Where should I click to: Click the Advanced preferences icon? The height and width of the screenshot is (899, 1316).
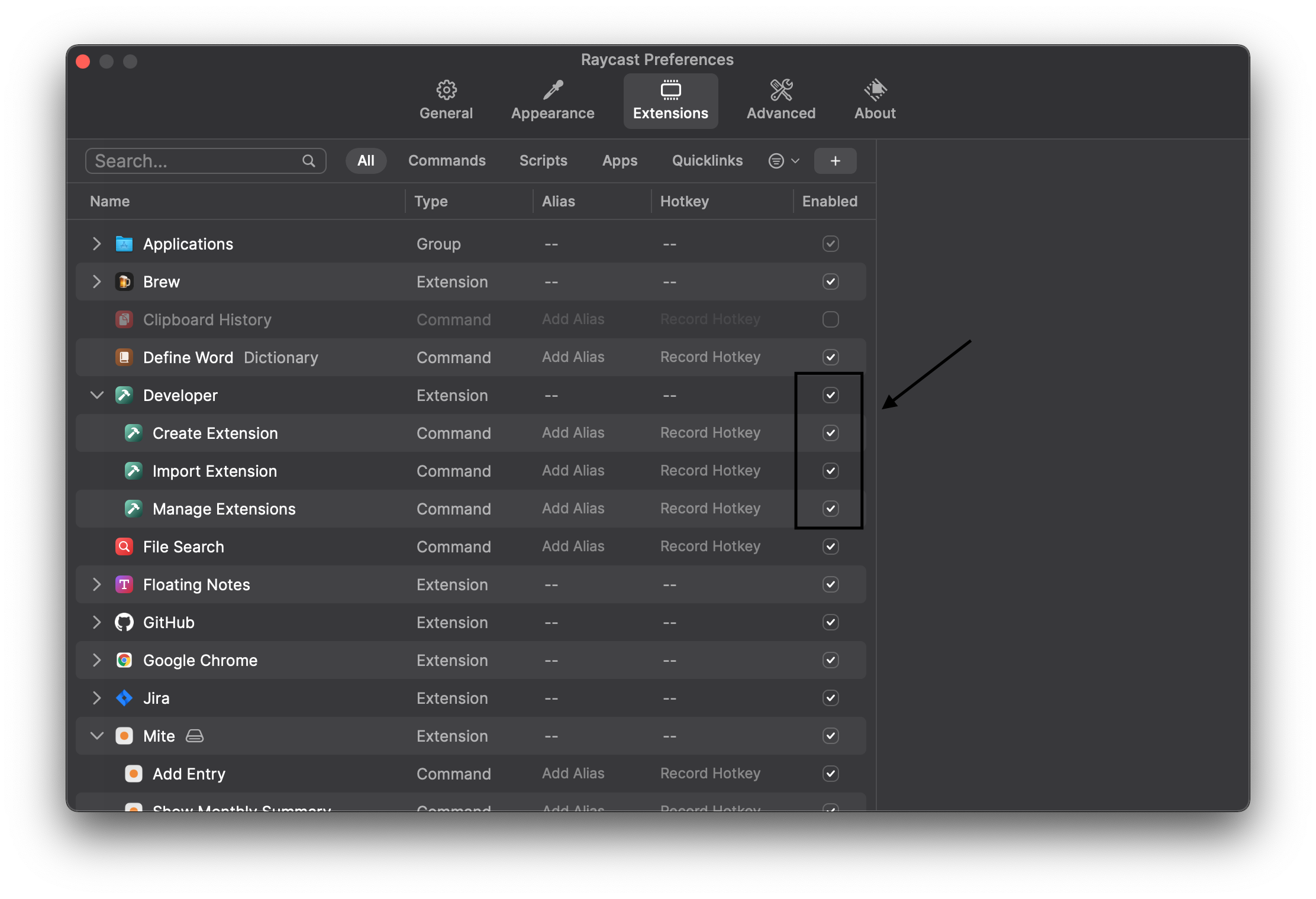tap(780, 90)
